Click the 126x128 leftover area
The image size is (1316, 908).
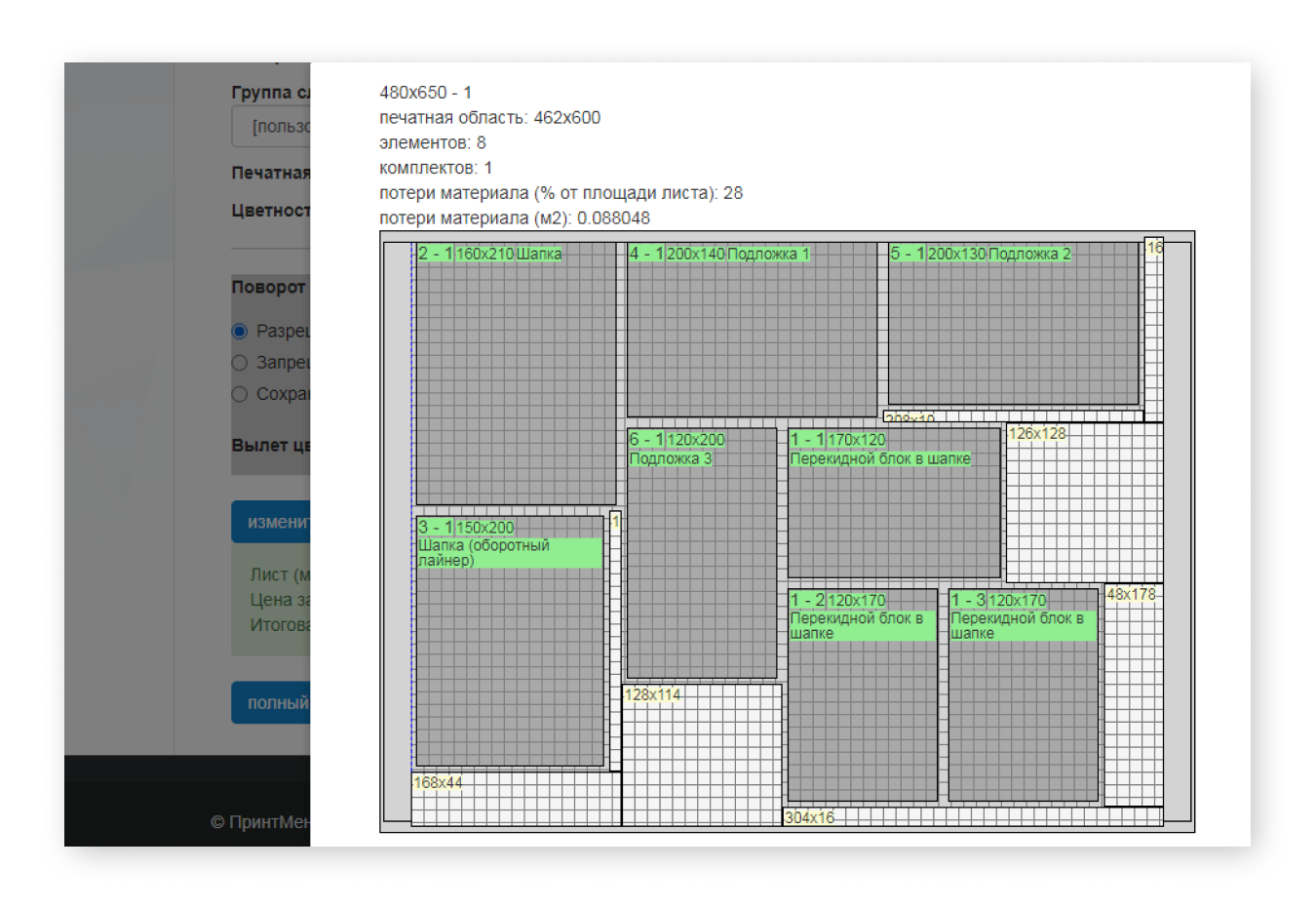click(x=1085, y=503)
